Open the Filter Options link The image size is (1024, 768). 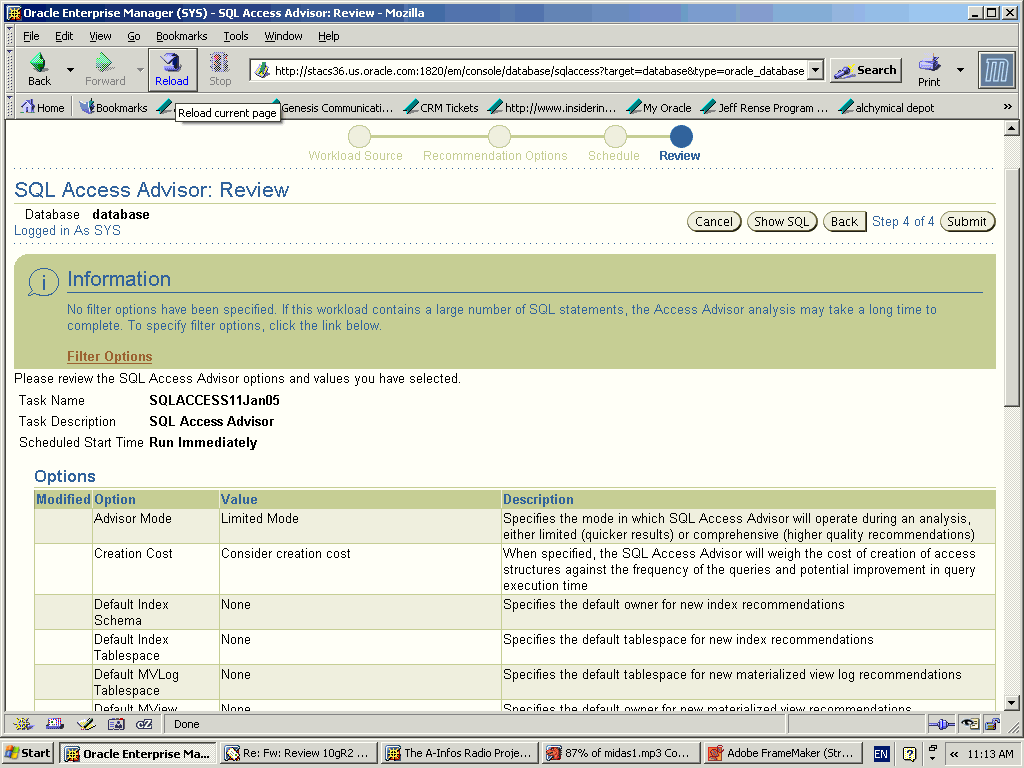pos(110,356)
